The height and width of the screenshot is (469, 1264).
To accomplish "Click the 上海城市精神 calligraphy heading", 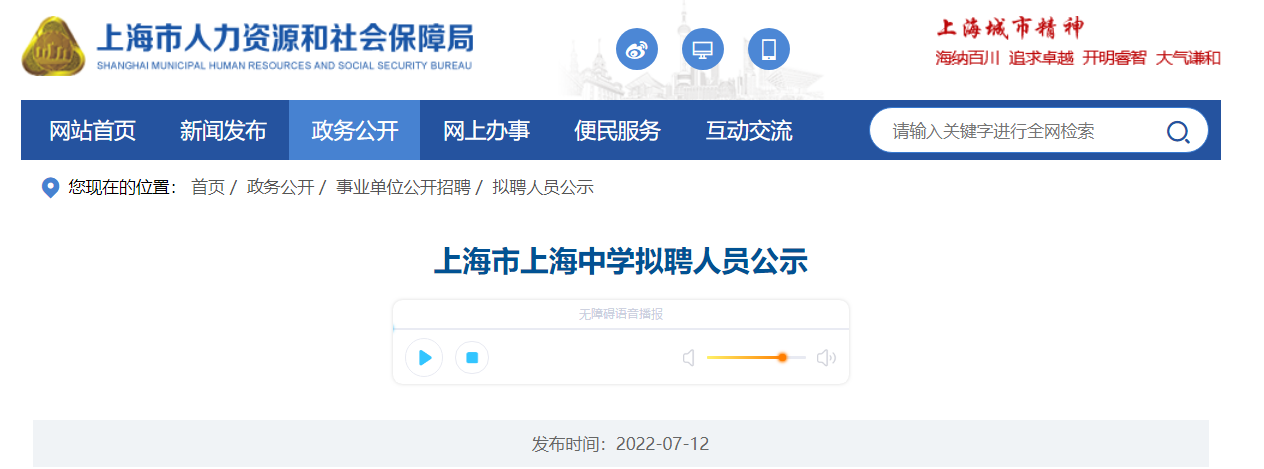I will [x=1010, y=27].
